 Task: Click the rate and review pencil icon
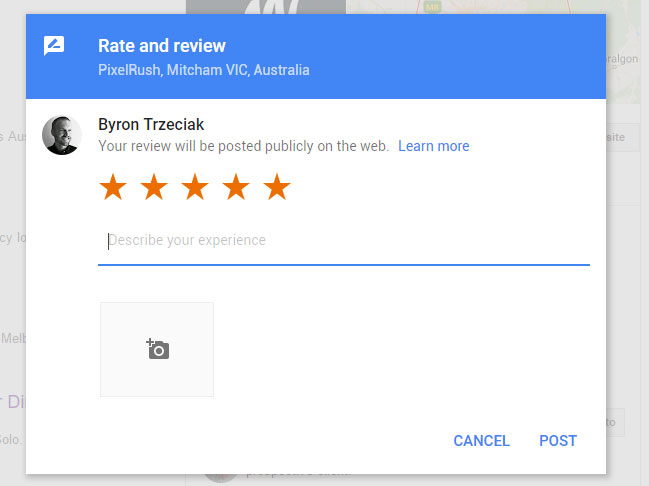54,47
